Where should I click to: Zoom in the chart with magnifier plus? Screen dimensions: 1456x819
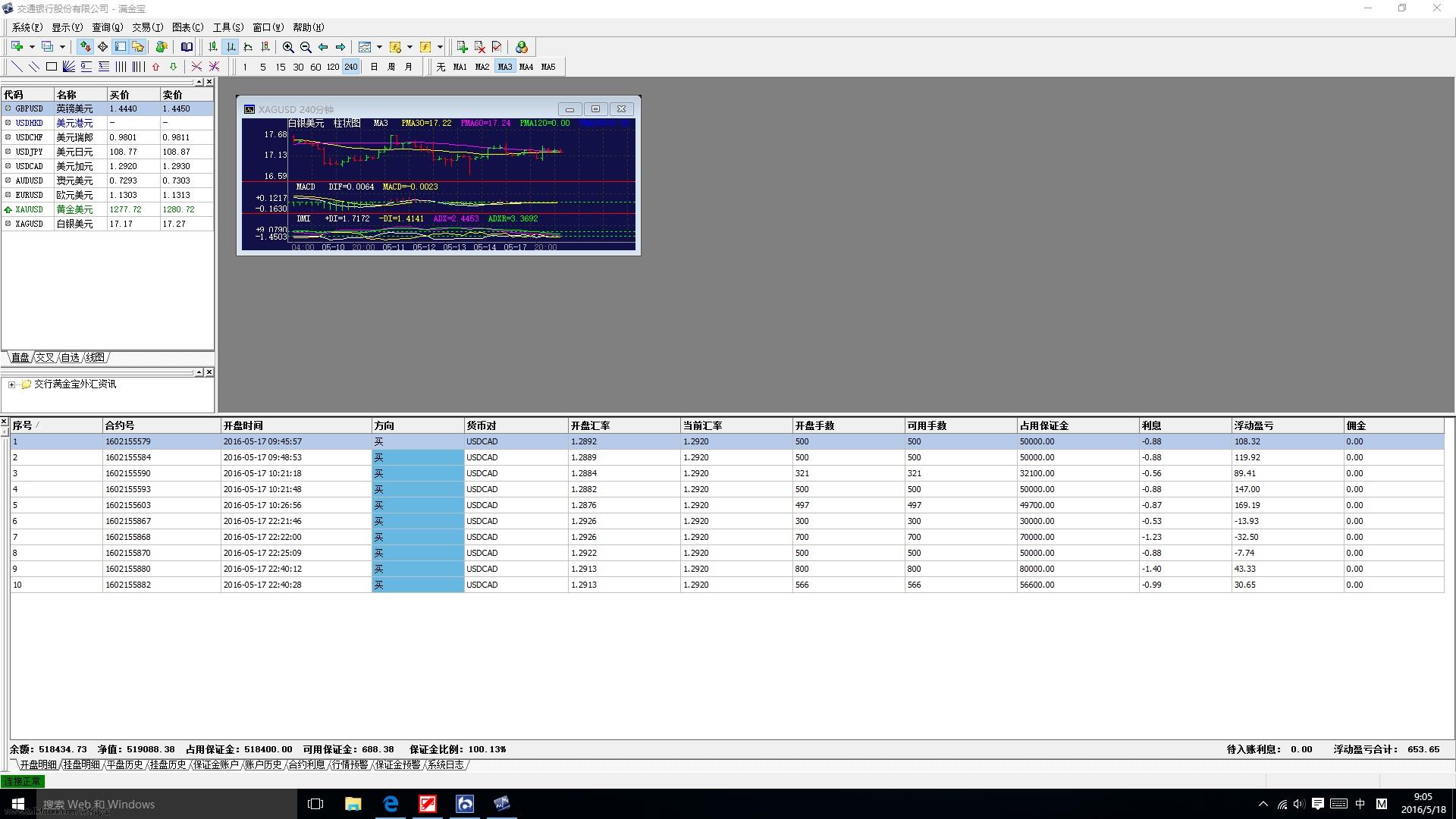click(288, 47)
